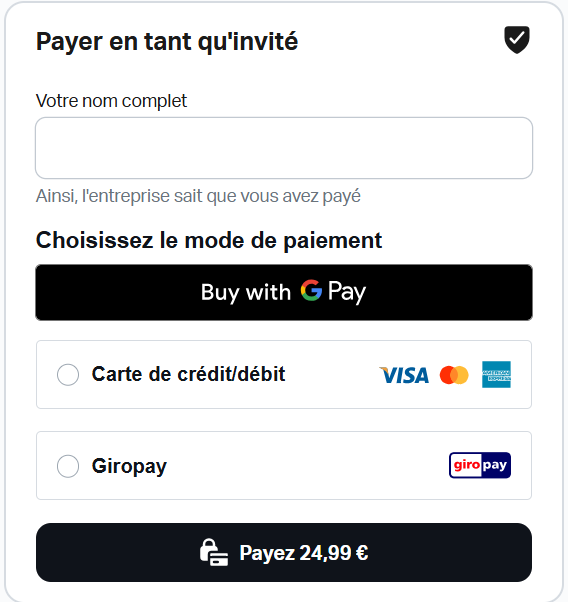Click the security shield checkmark icon

(517, 40)
